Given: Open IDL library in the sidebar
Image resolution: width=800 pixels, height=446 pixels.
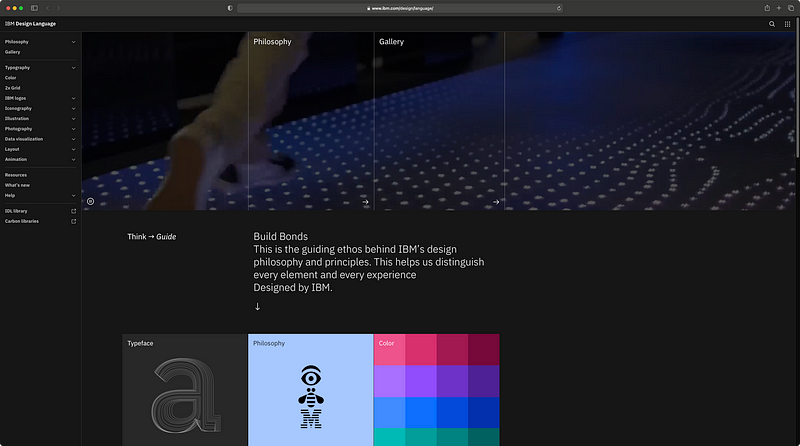Looking at the screenshot, I should tap(16, 211).
